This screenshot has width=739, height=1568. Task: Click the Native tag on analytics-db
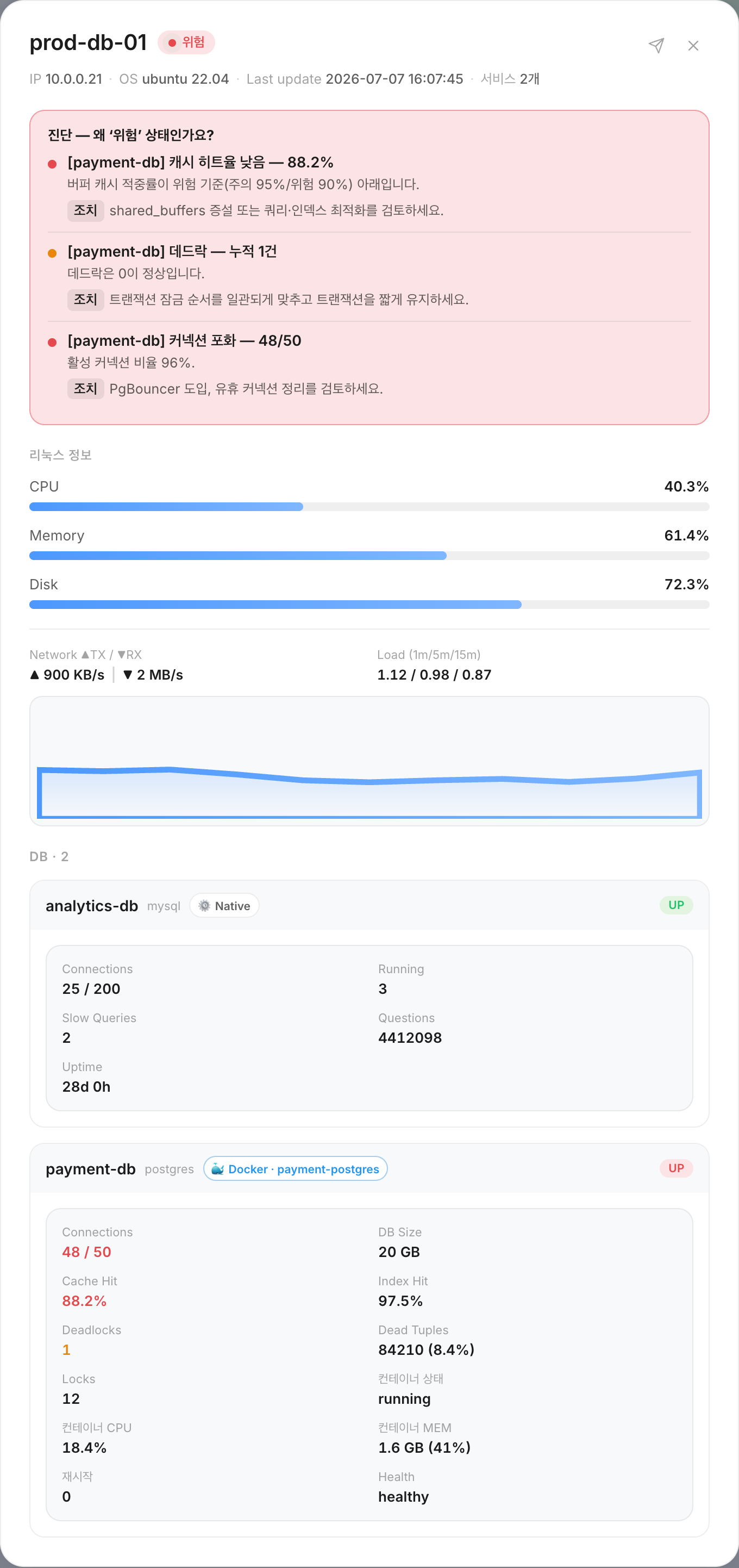tap(224, 906)
